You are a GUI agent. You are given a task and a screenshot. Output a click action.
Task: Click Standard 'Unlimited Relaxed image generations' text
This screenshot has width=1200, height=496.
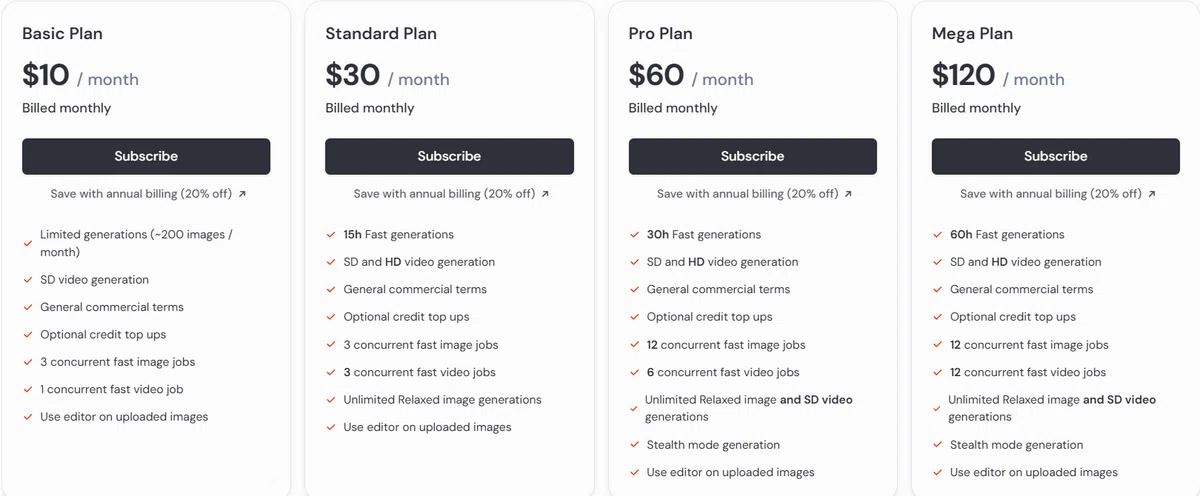point(442,399)
